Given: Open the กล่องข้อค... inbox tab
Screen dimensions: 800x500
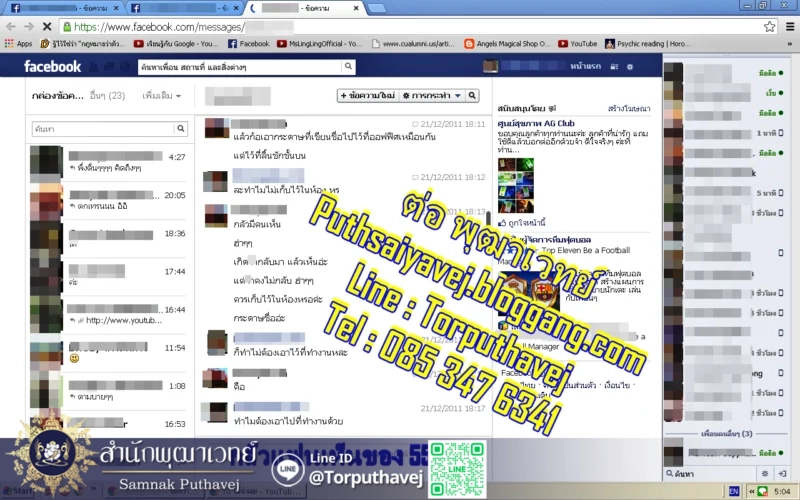Looking at the screenshot, I should pyautogui.click(x=58, y=95).
